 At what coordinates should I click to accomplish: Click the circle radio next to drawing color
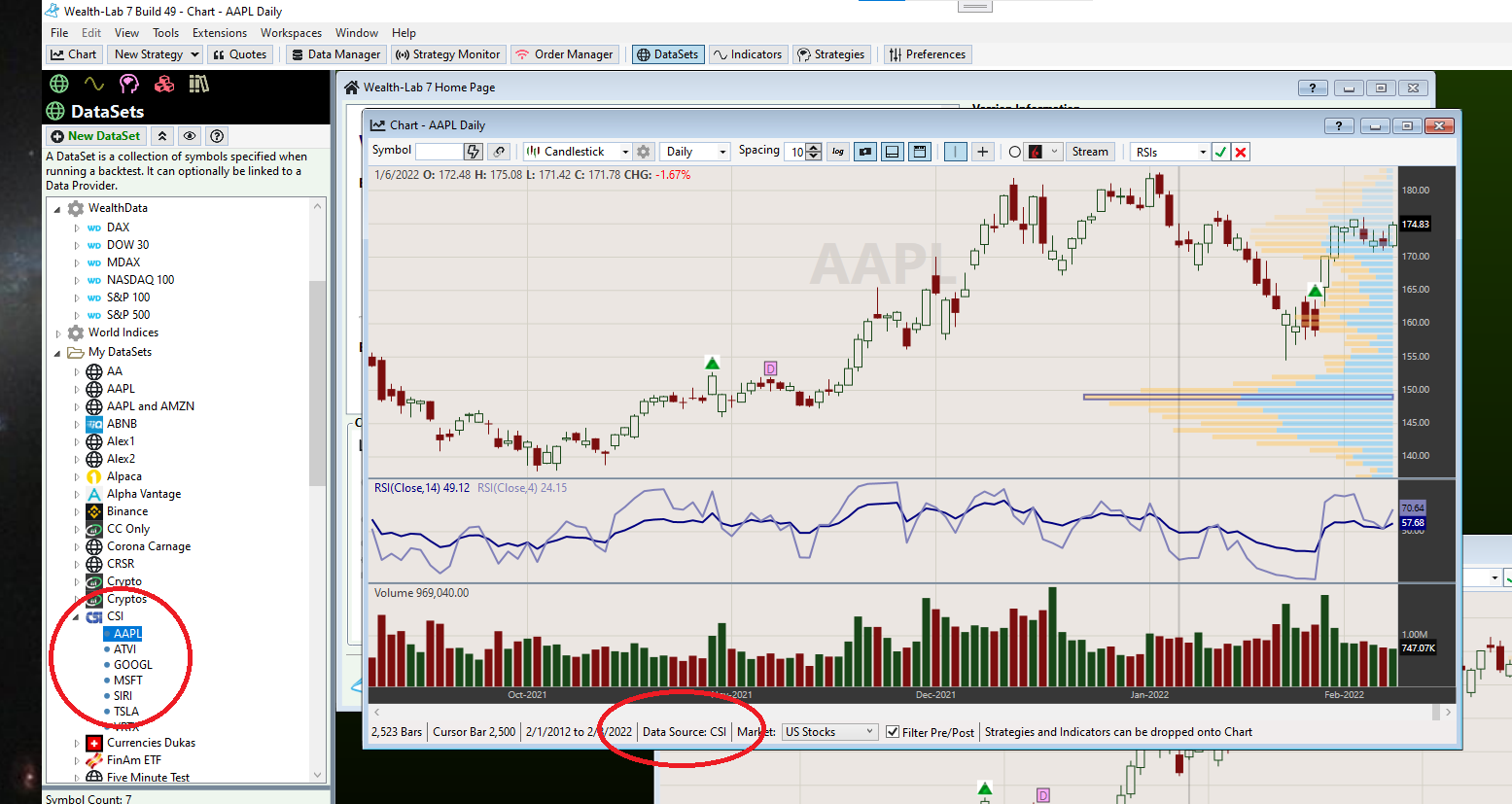(1014, 152)
